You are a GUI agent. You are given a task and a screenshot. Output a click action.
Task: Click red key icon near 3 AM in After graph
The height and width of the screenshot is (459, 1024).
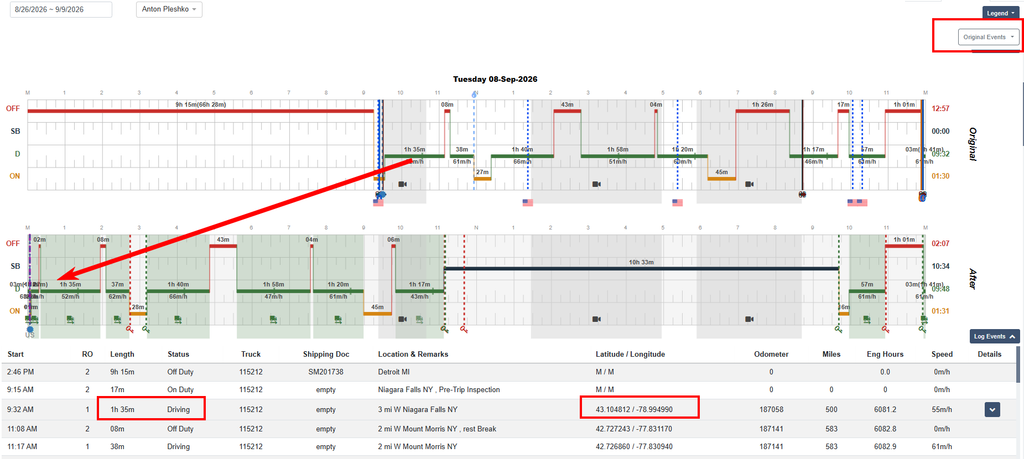coord(130,330)
